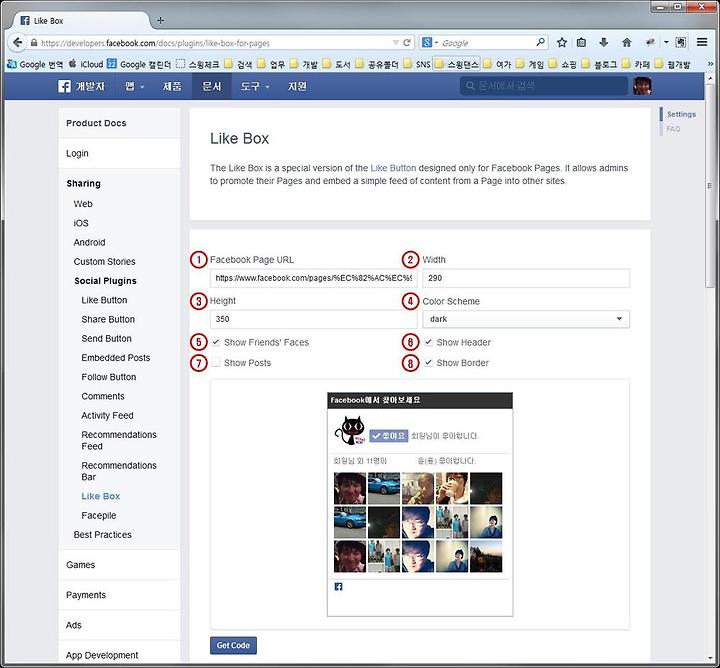Open the Firefox hamburger menu
The height and width of the screenshot is (668, 720).
coord(702,42)
